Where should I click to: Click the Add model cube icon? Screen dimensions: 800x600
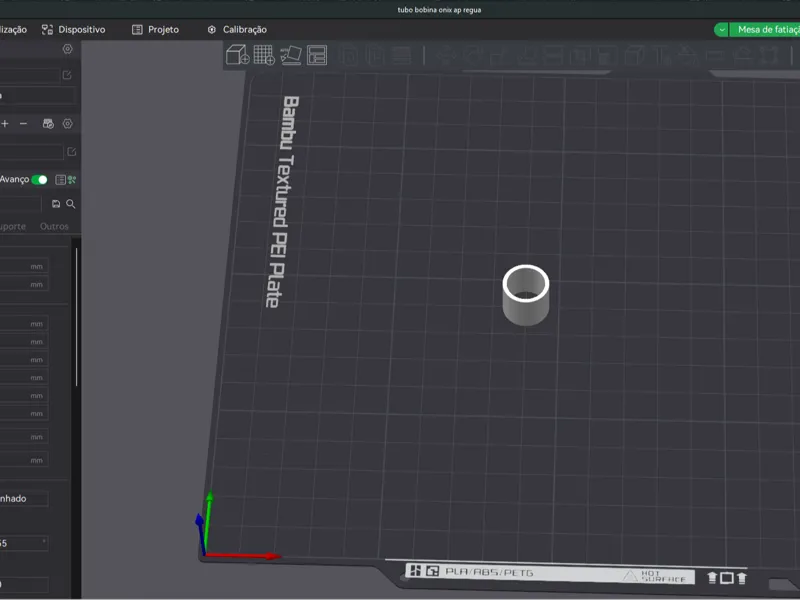click(237, 55)
